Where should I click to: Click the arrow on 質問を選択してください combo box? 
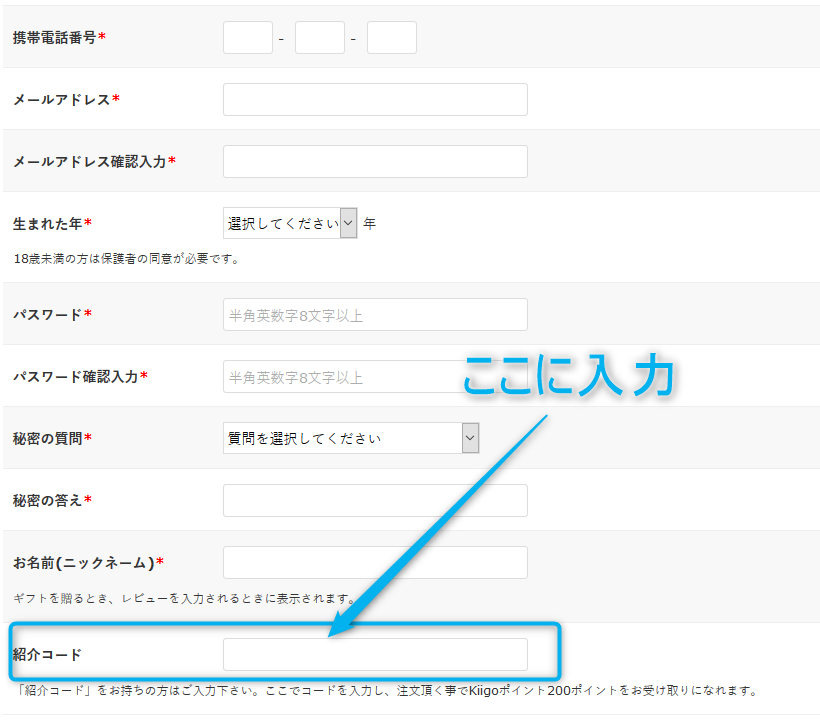click(469, 438)
